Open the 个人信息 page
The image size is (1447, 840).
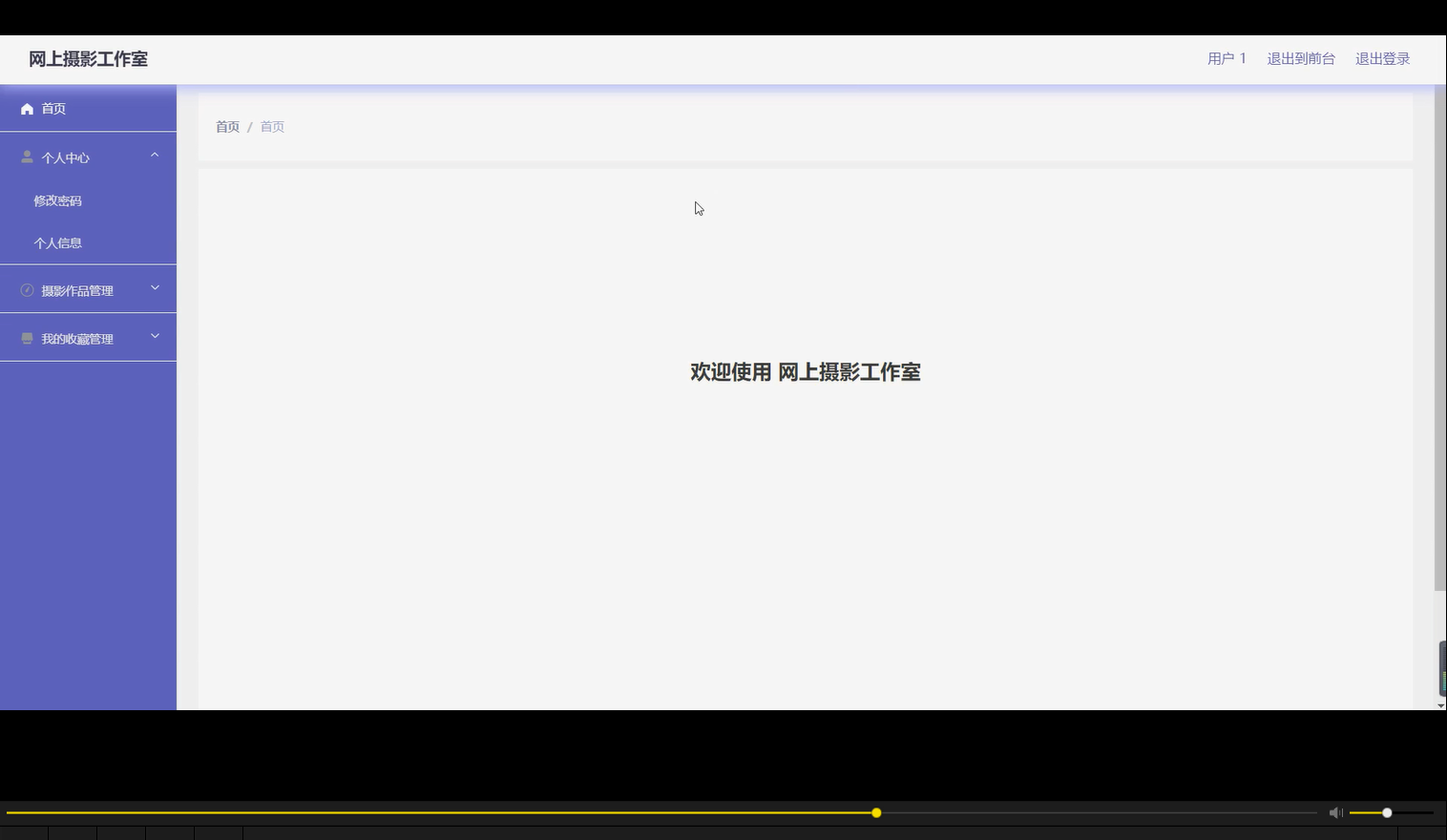coord(57,242)
